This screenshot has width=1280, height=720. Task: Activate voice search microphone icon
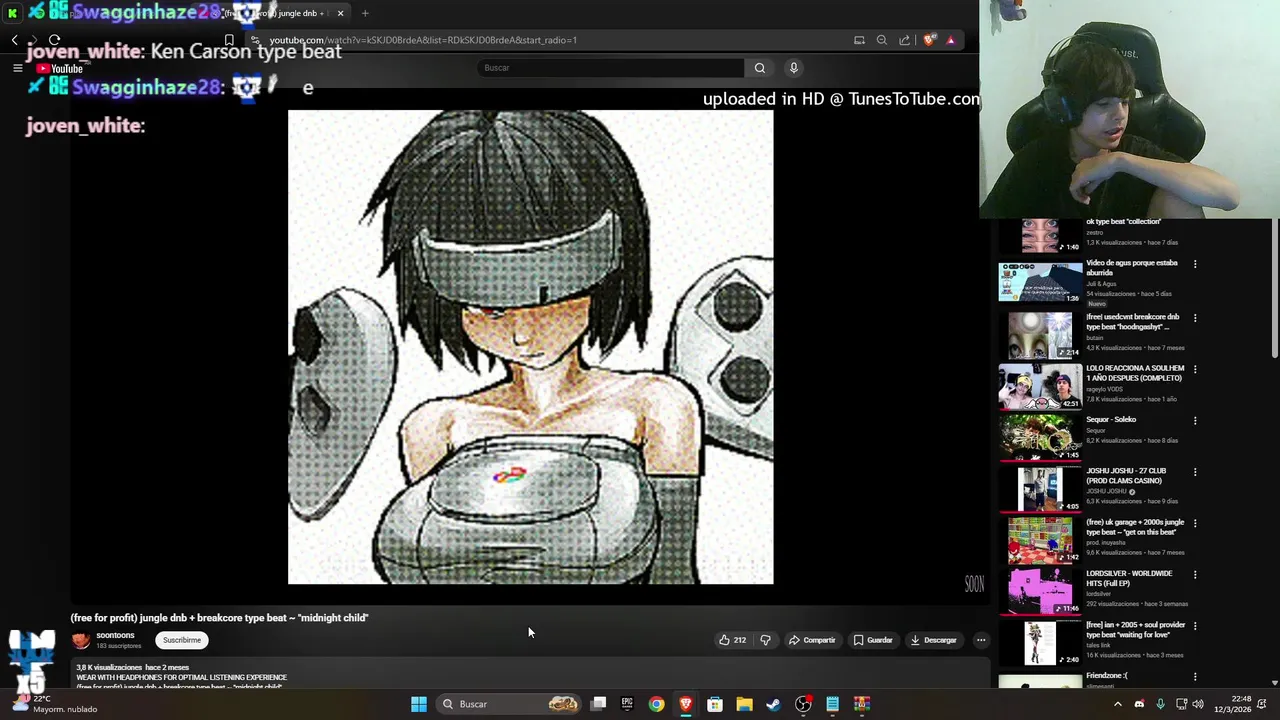tap(794, 68)
